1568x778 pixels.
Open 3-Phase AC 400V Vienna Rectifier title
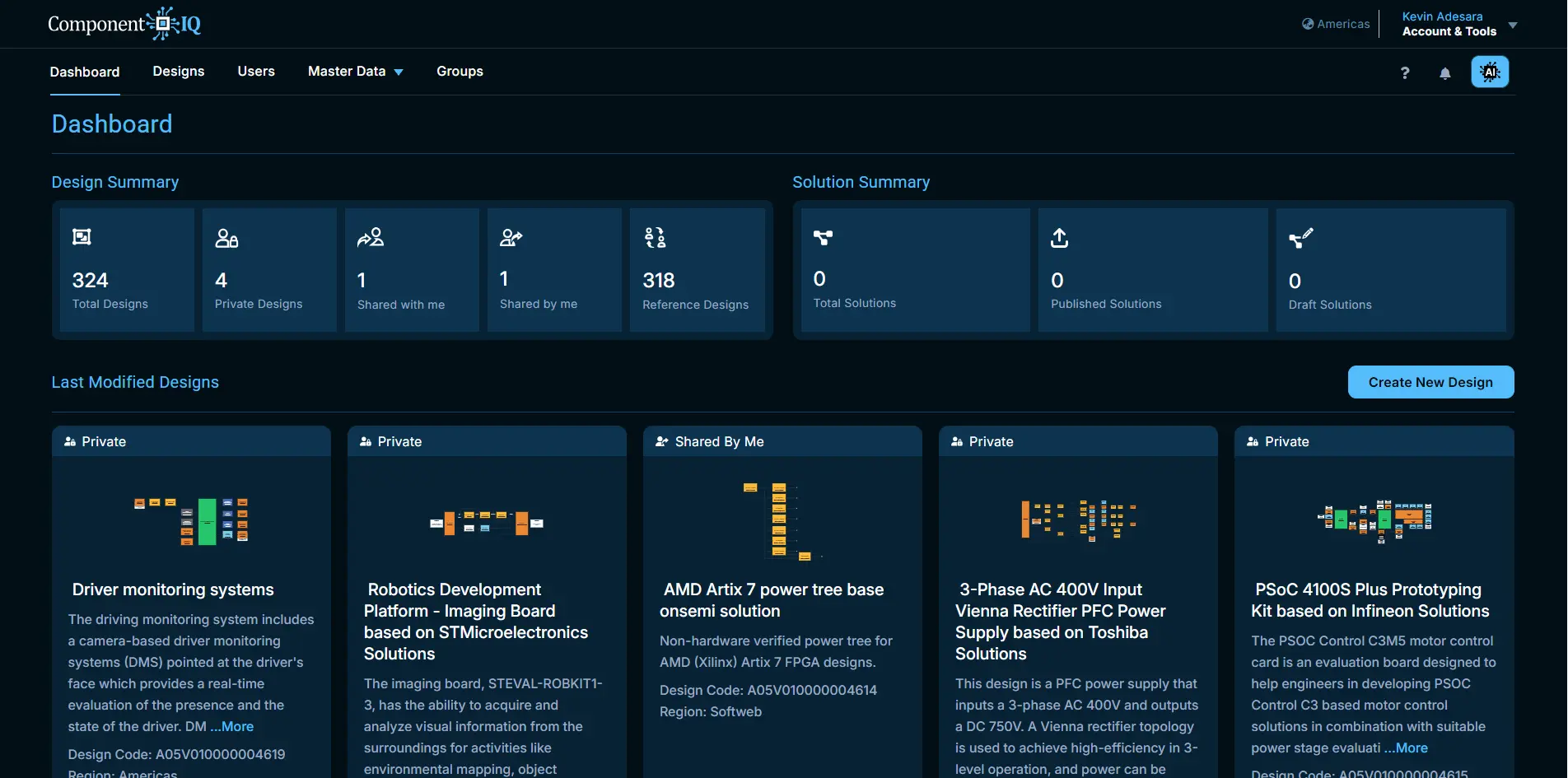[1061, 622]
